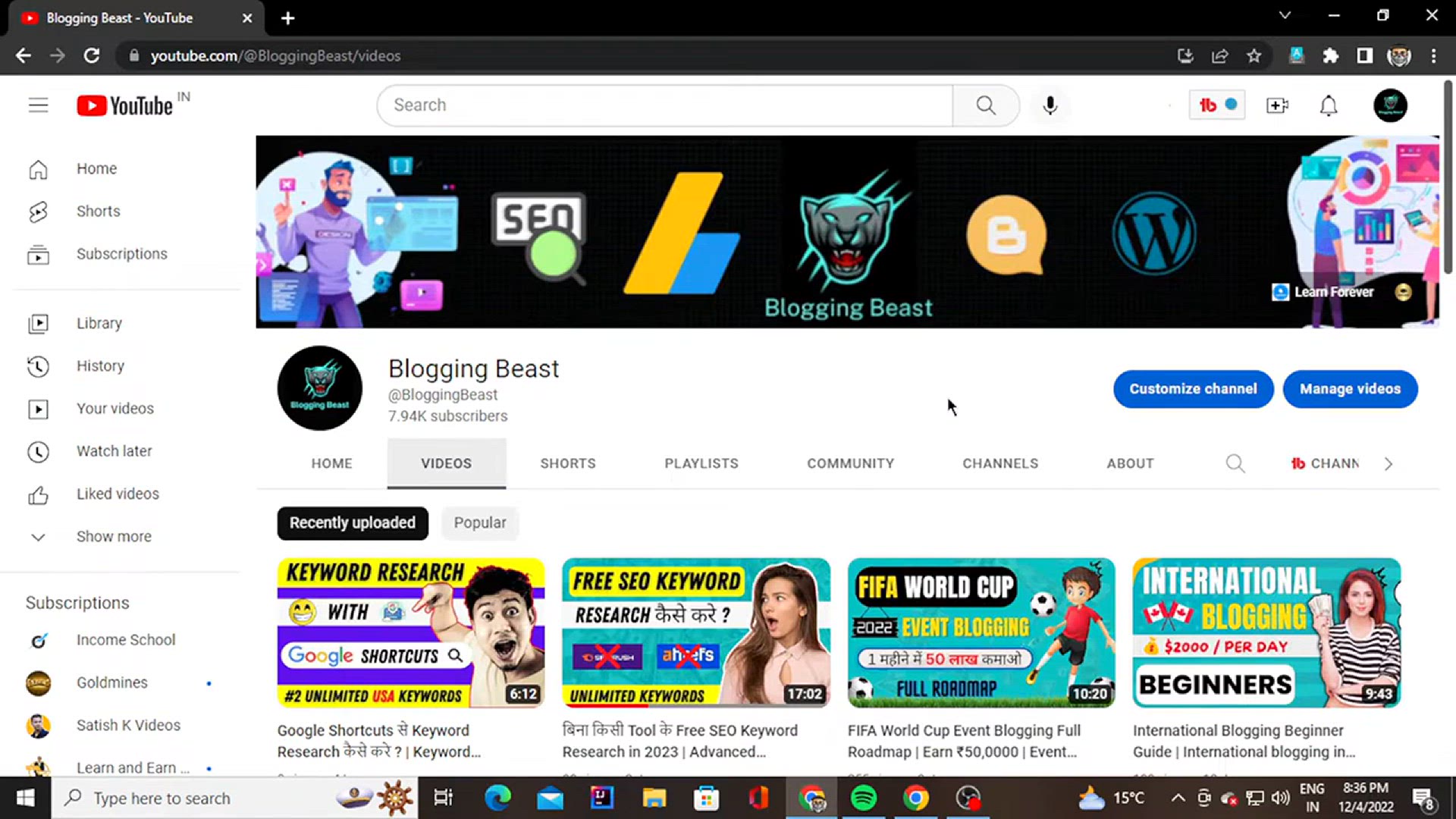Click Learn Forever banner link
This screenshot has width=1456, height=819.
pos(1324,292)
